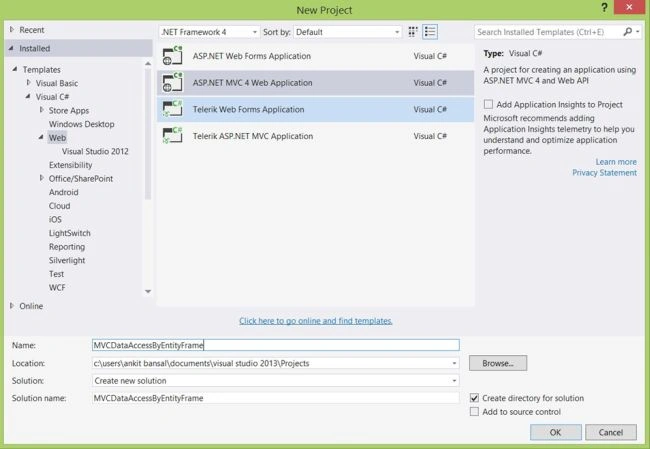Viewport: 650px width, 449px height.
Task: Collapse the Installed section
Action: 11,48
